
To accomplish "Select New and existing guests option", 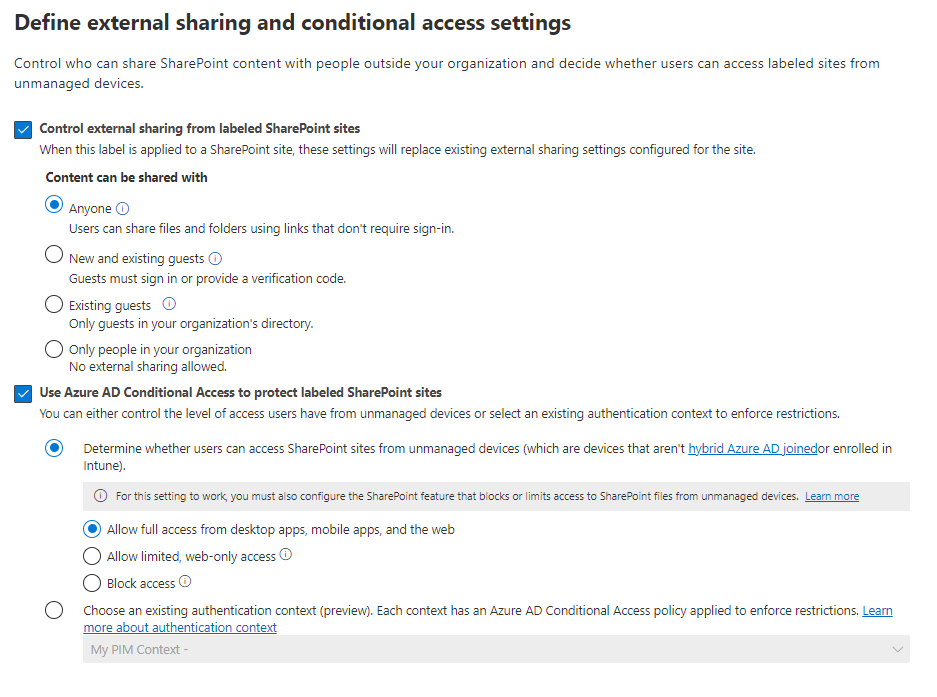I will [54, 255].
